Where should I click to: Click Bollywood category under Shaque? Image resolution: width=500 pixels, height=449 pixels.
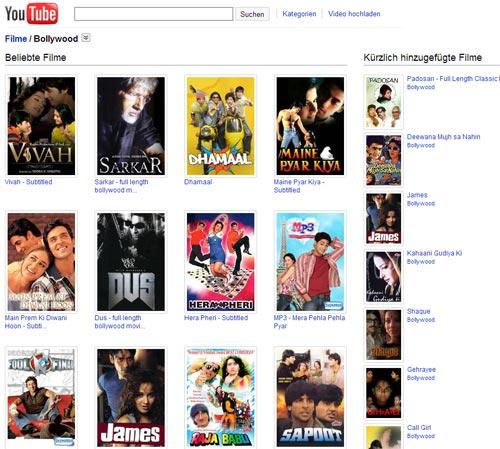click(421, 320)
